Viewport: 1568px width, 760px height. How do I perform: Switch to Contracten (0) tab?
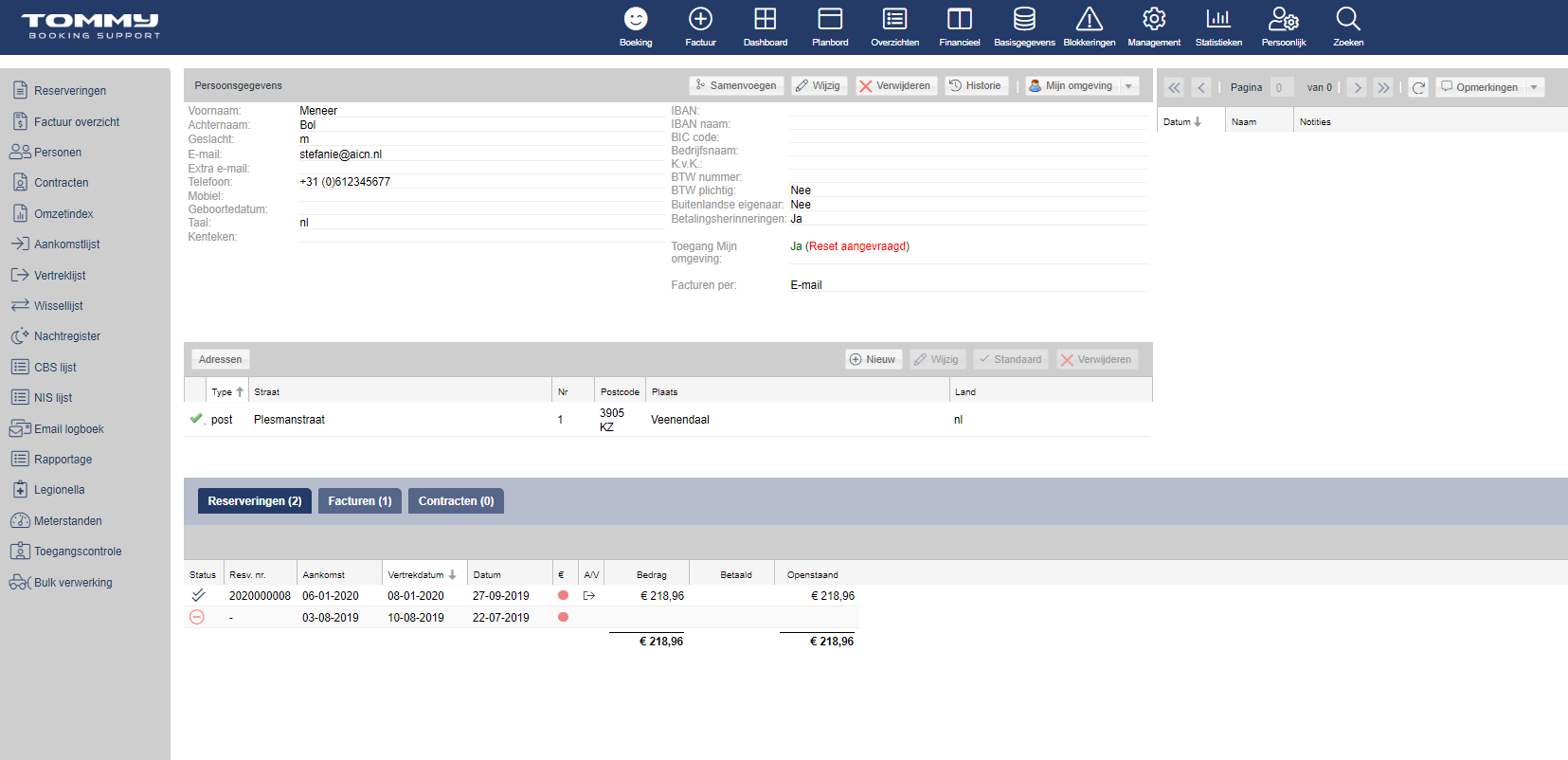456,501
